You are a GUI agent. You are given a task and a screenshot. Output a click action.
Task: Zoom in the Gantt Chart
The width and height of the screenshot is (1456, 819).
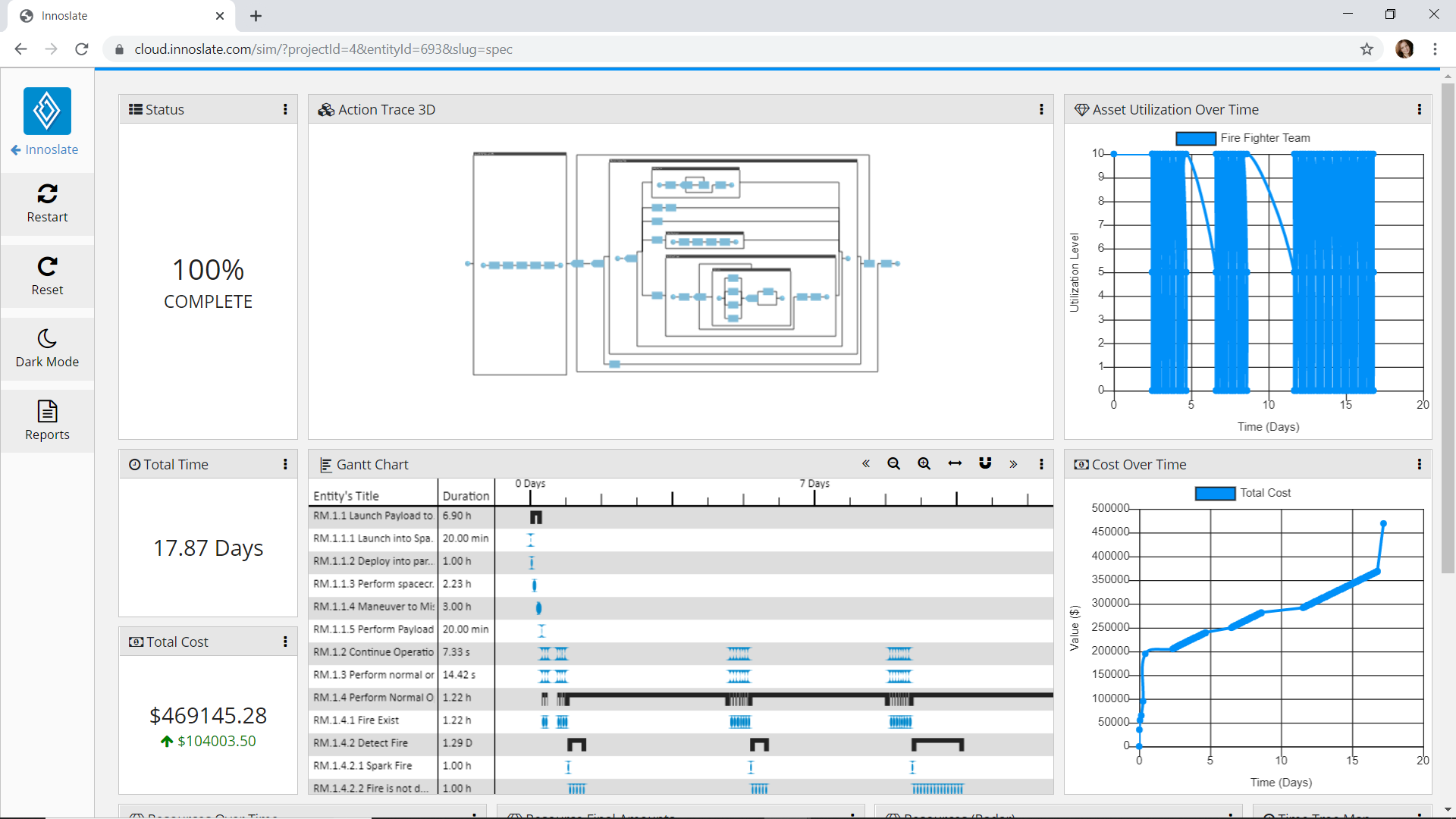click(924, 464)
